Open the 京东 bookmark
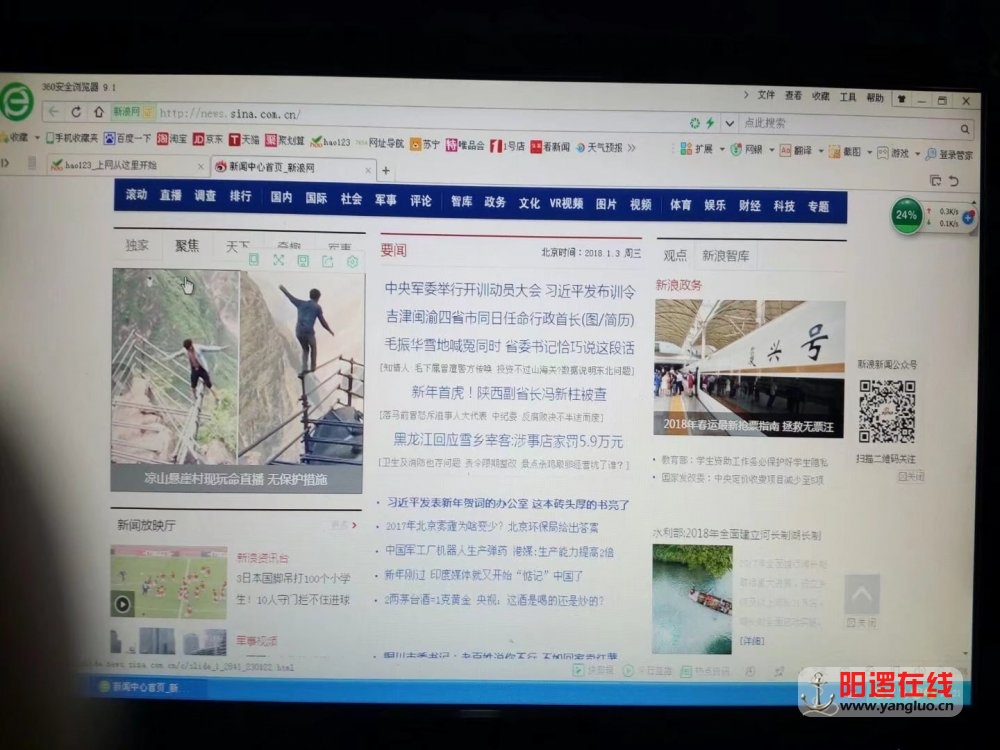 click(x=208, y=139)
